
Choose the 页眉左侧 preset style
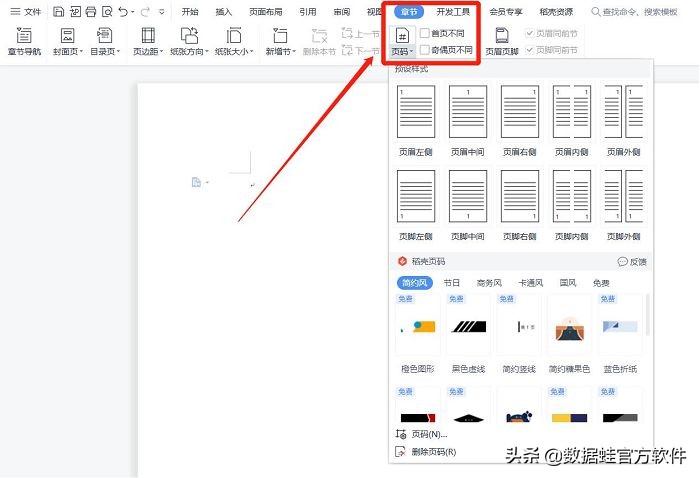tap(416, 121)
